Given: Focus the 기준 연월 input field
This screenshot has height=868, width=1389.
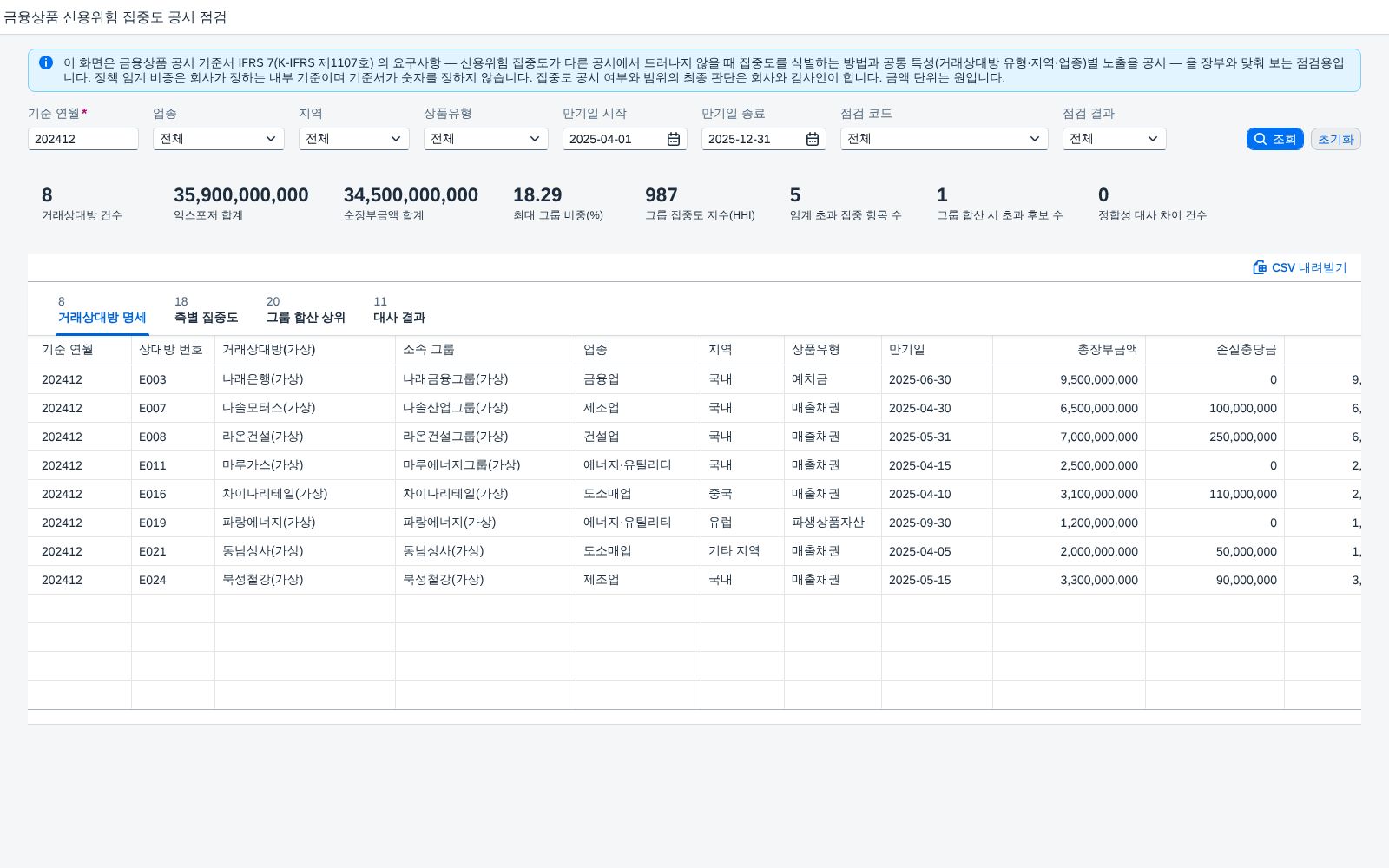Looking at the screenshot, I should coord(83,139).
